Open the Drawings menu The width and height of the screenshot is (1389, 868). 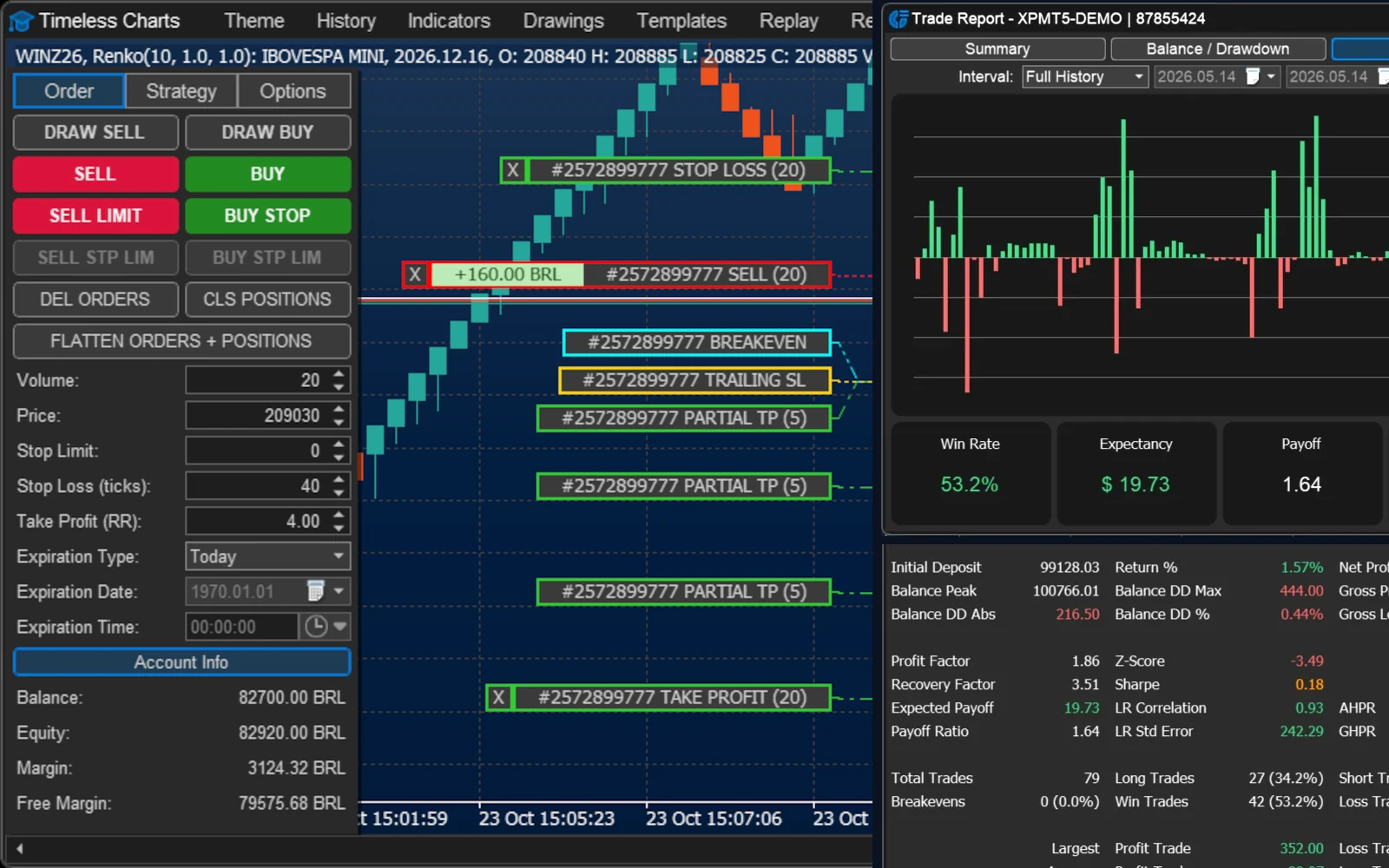(563, 20)
